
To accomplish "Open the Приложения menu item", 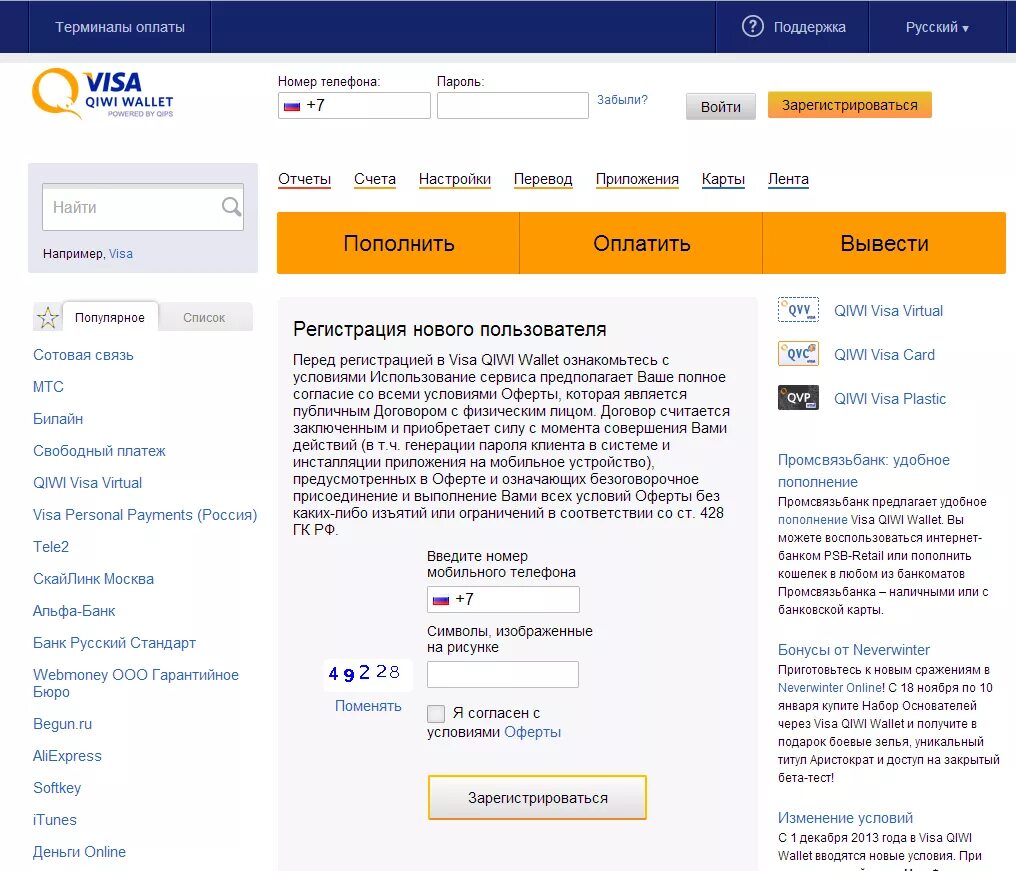I will pyautogui.click(x=637, y=179).
